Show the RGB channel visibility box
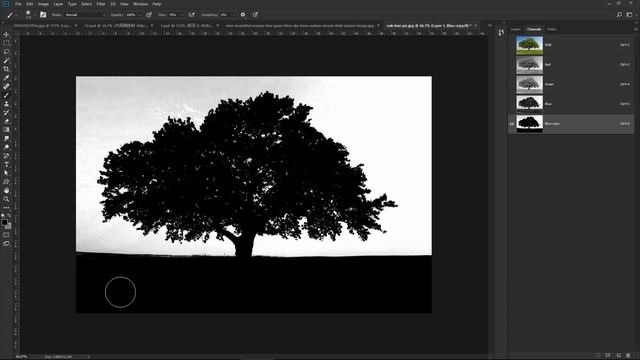This screenshot has width=640, height=360. point(512,45)
